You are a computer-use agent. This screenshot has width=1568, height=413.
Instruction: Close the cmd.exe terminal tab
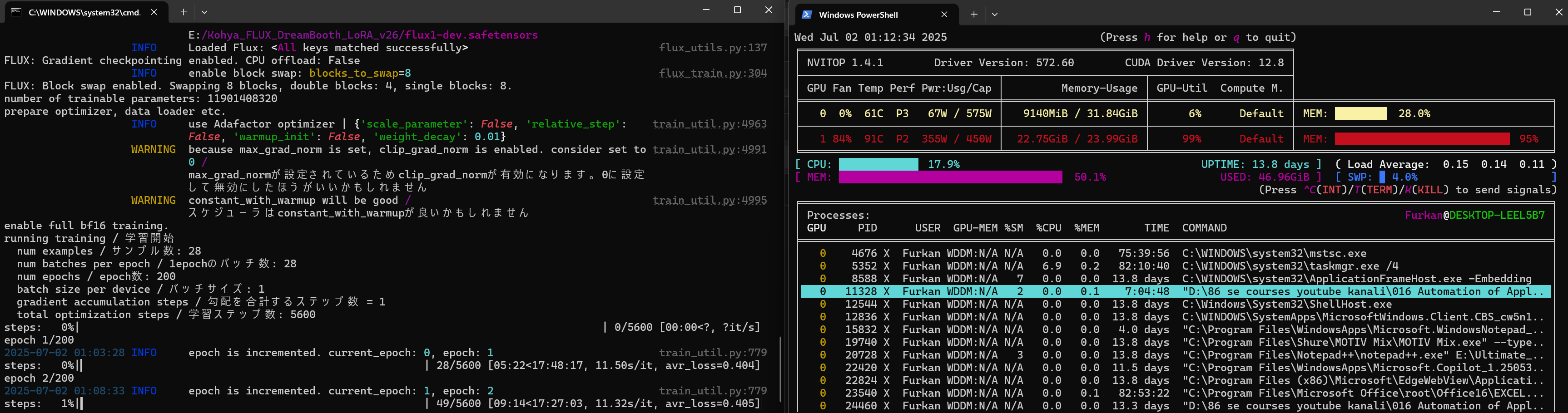(x=154, y=12)
